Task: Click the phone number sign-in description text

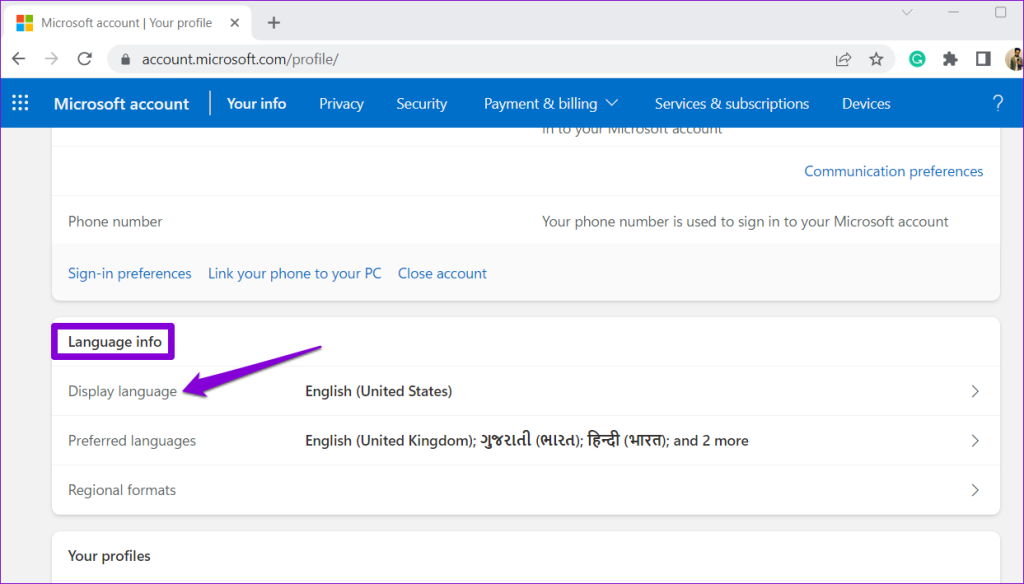Action: [744, 221]
